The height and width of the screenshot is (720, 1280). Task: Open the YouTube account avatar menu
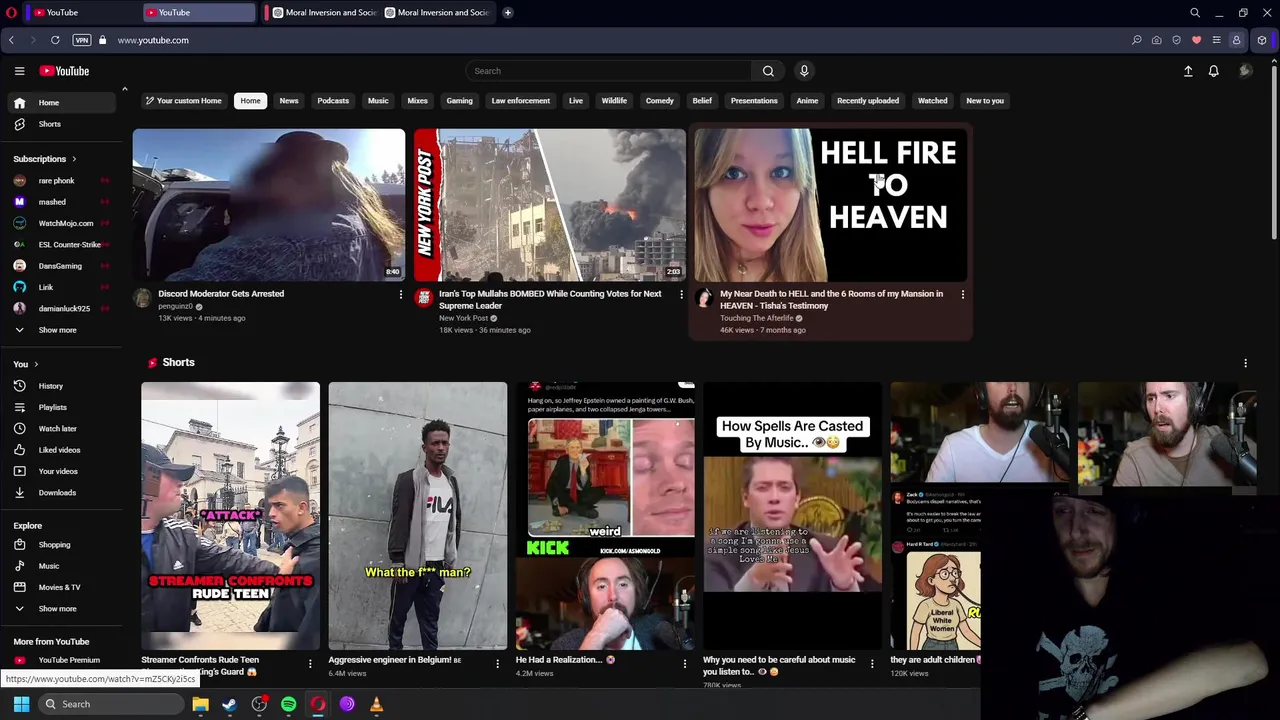click(1245, 71)
